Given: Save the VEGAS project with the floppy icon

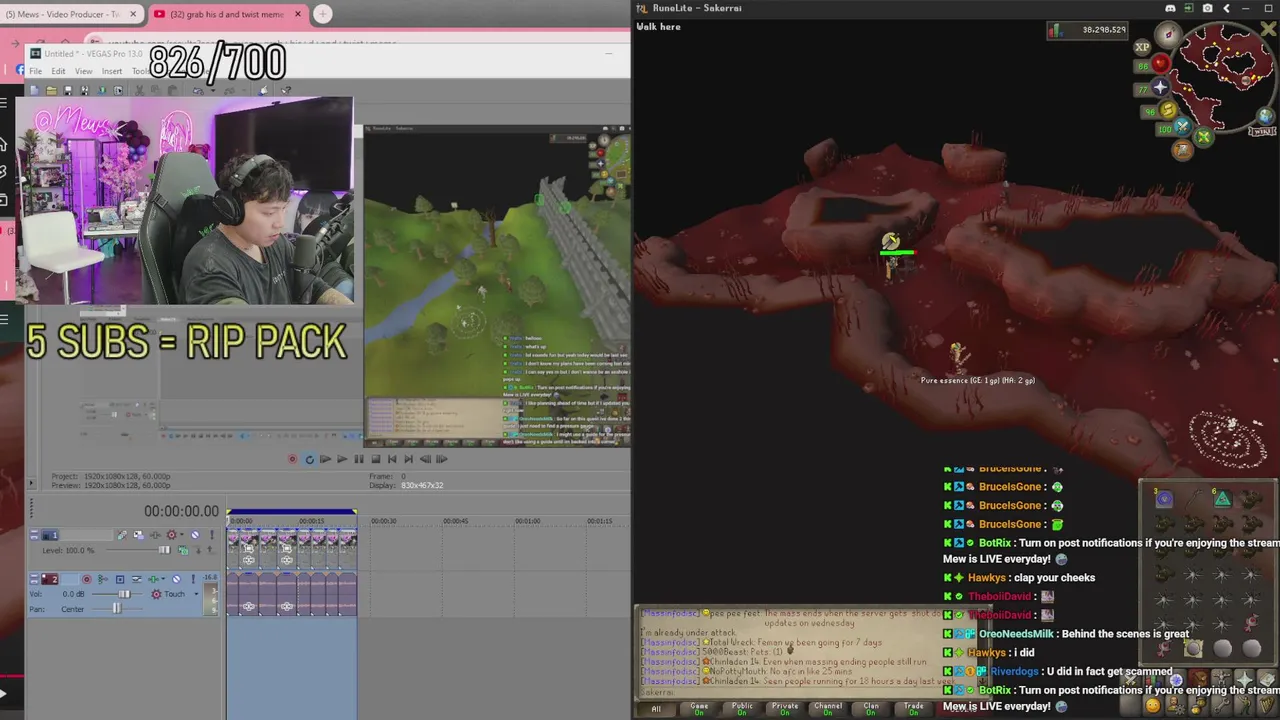Looking at the screenshot, I should coord(68,90).
